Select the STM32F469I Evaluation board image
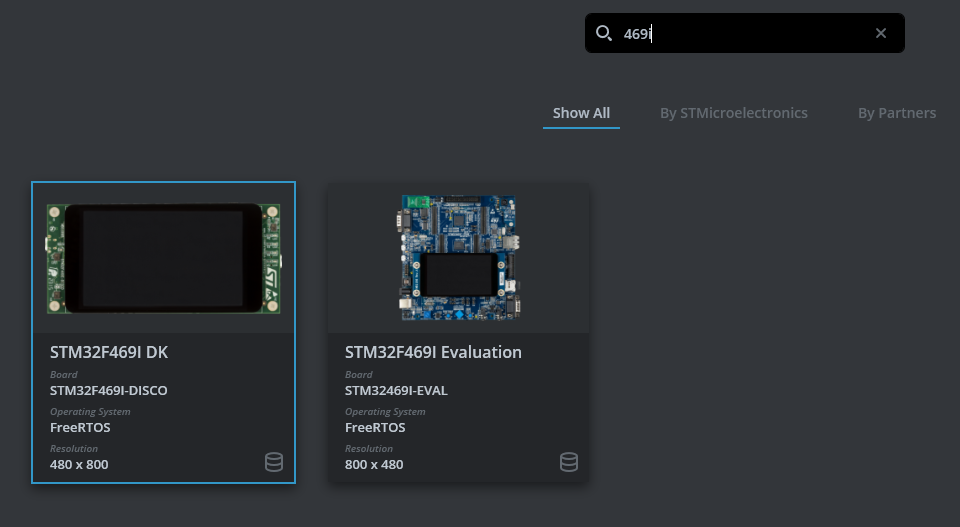 pos(458,257)
